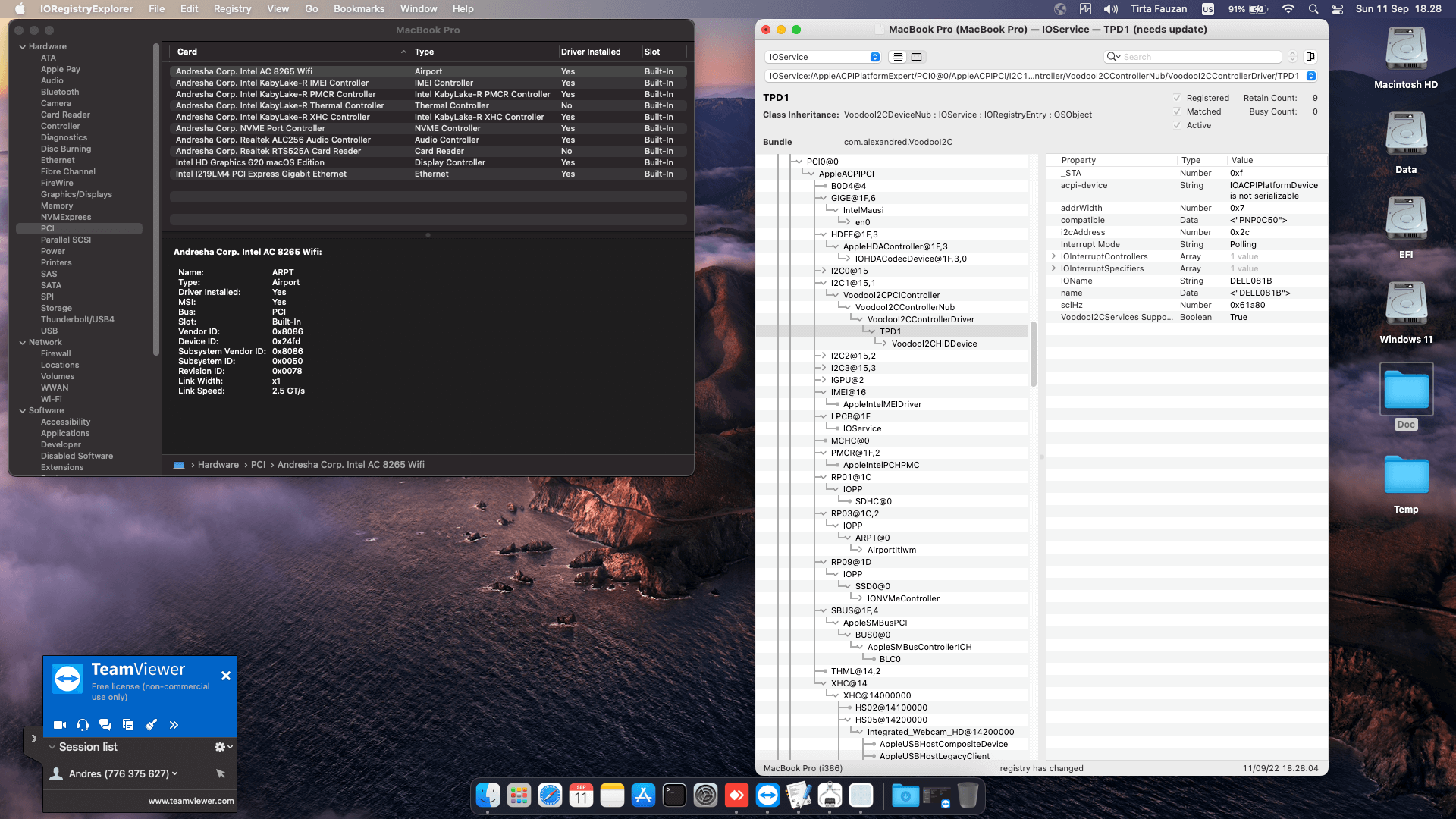Toggle the Matched checkbox
Viewport: 1456px width, 819px height.
point(1177,111)
